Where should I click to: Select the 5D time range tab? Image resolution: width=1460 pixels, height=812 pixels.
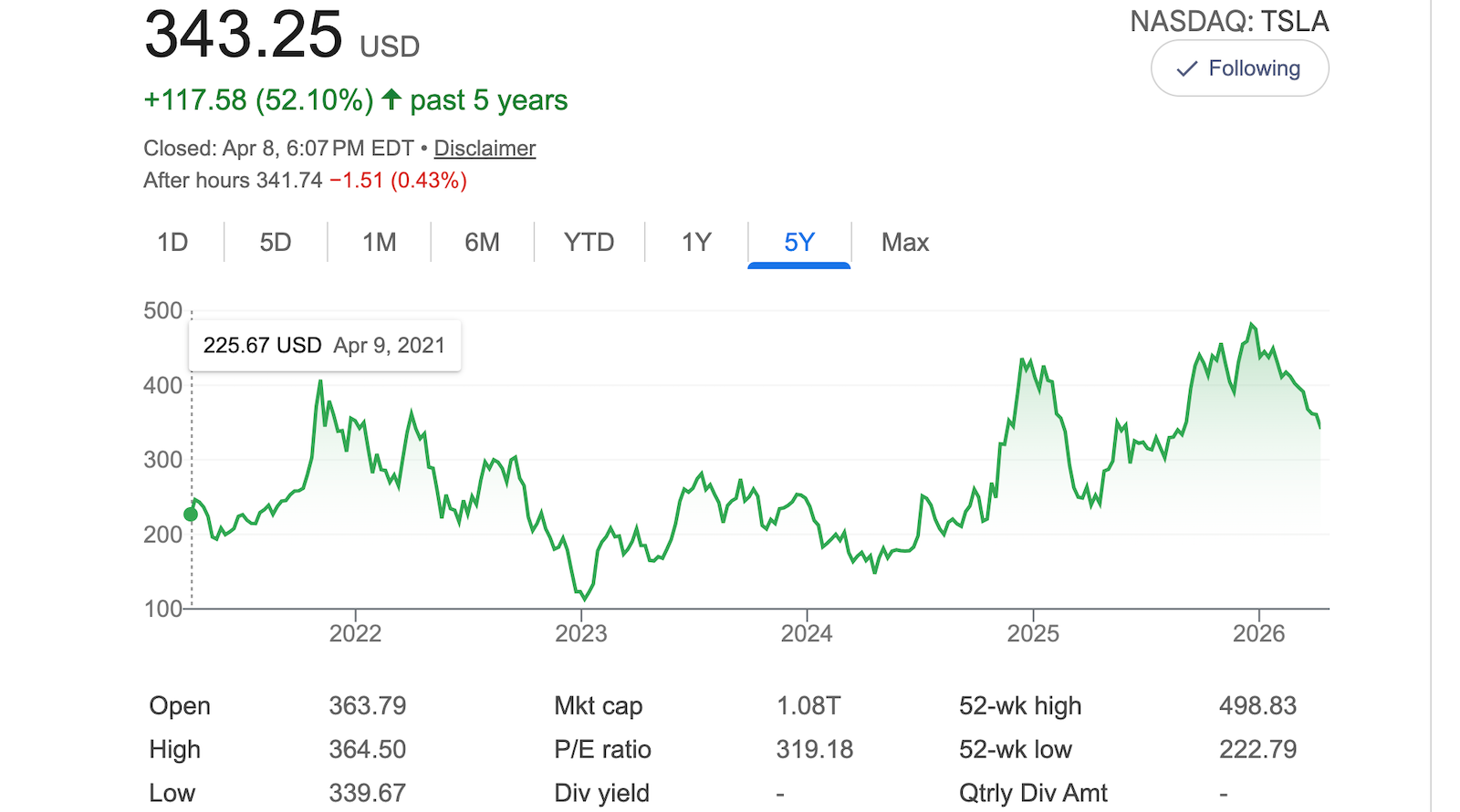[x=276, y=243]
